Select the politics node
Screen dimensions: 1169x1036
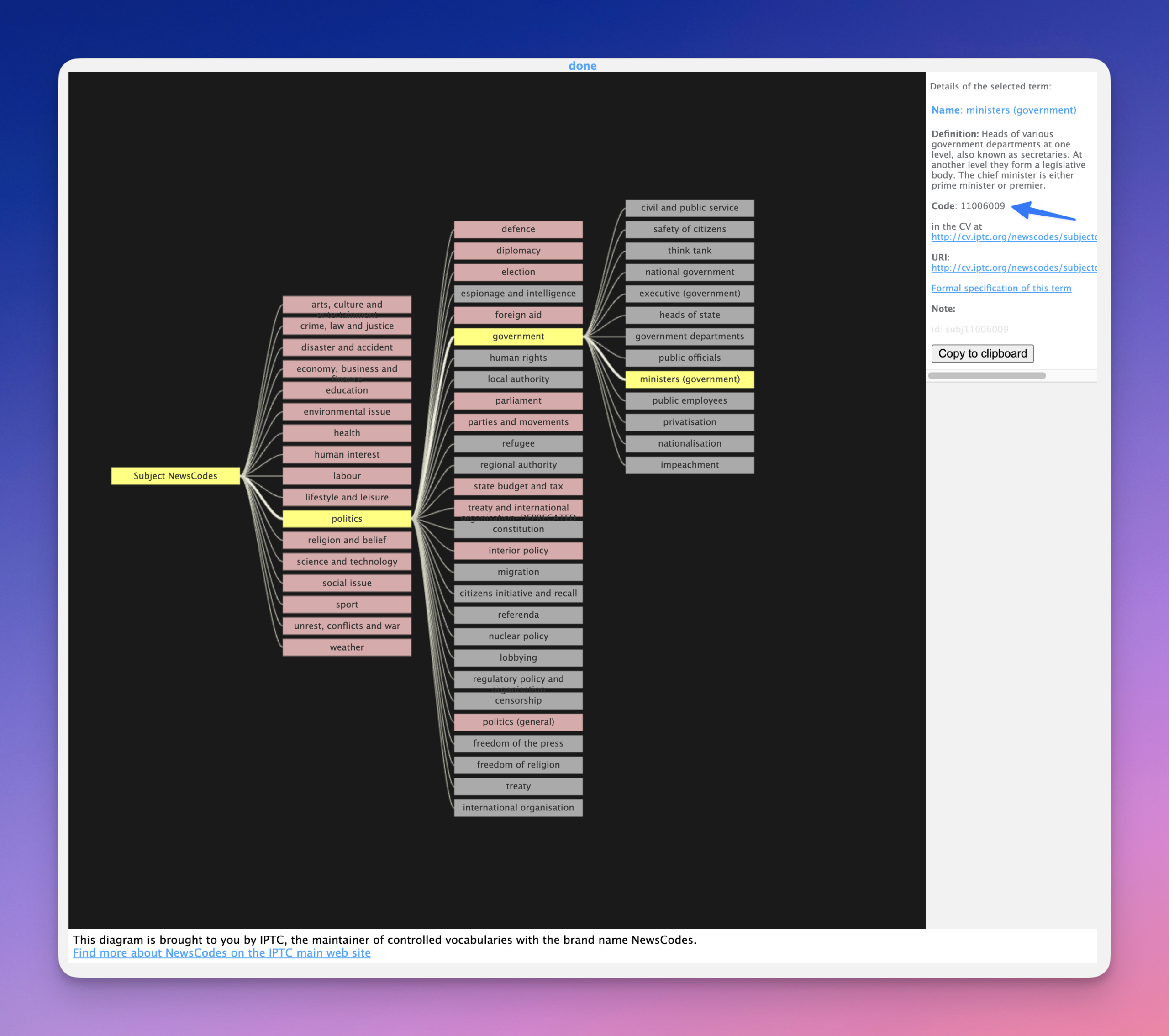click(347, 519)
